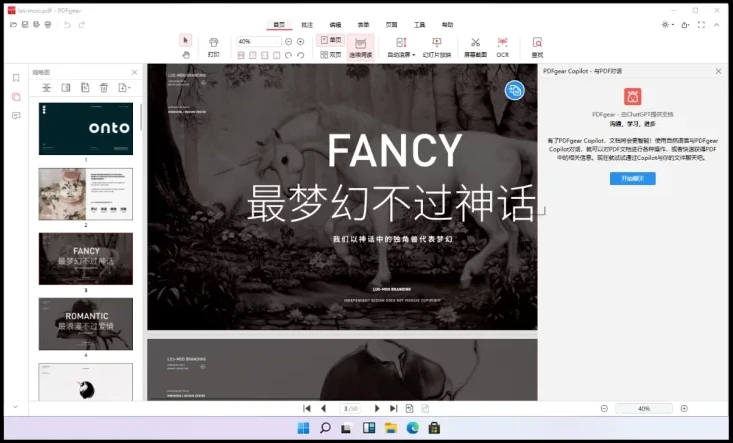733x443 pixels.
Task: Open share dropdown in title bar
Action: 685,25
